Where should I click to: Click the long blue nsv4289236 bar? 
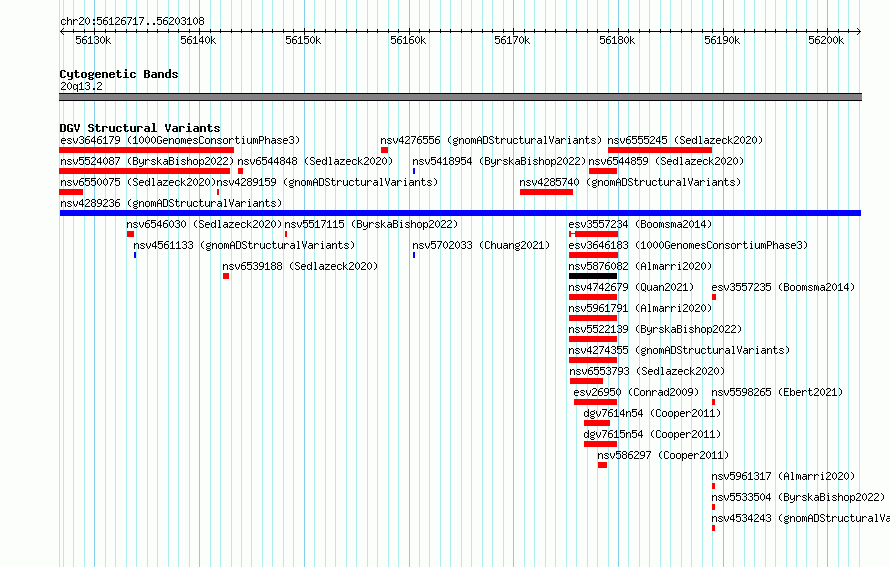click(x=460, y=213)
